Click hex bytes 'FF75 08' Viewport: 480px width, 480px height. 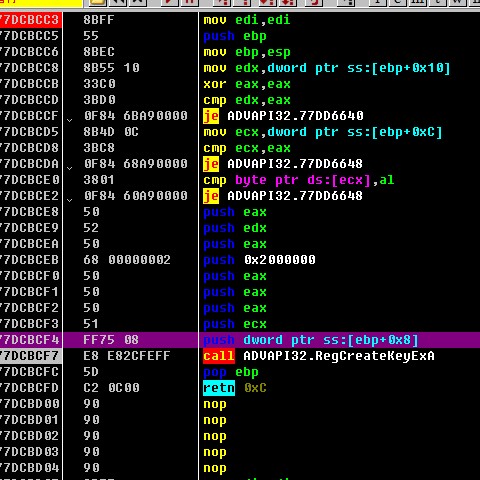tap(111, 340)
